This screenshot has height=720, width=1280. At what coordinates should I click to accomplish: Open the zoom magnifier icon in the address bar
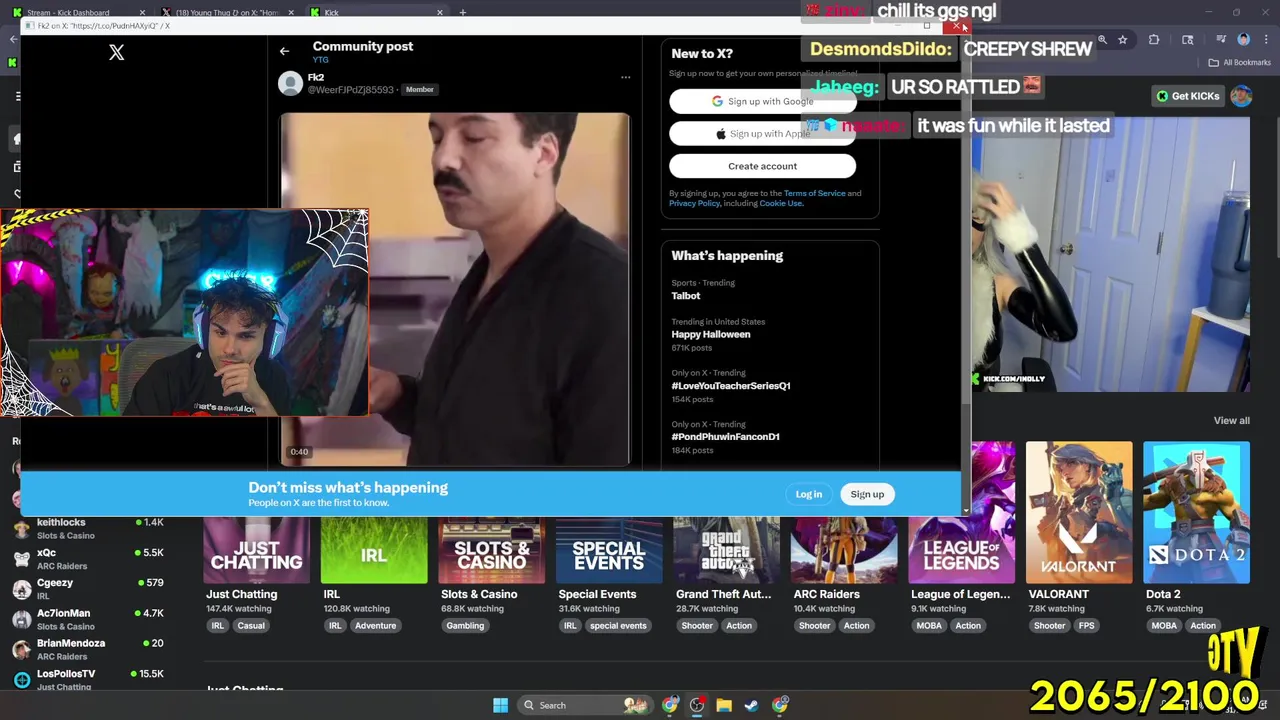1102,40
